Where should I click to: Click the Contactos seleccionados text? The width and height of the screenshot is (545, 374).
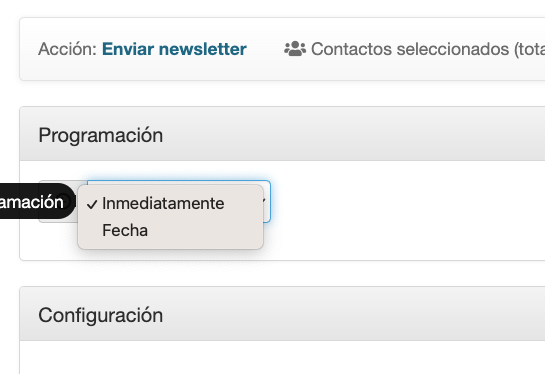point(428,49)
